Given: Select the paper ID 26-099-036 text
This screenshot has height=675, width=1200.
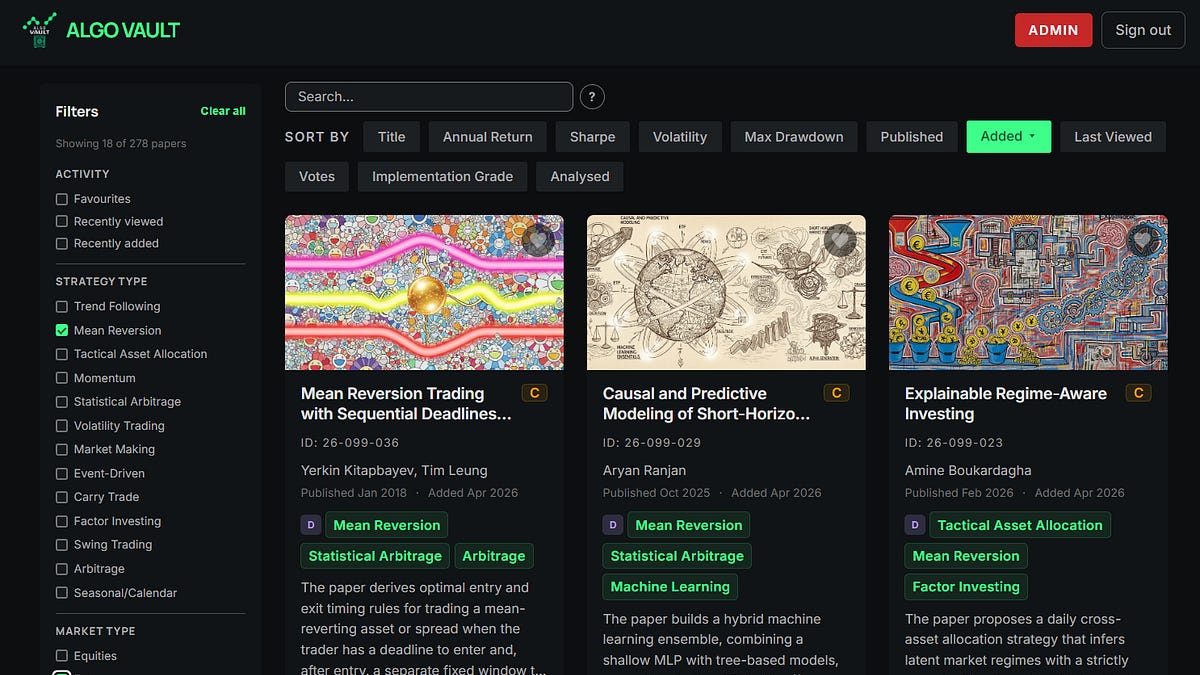Looking at the screenshot, I should pyautogui.click(x=350, y=443).
